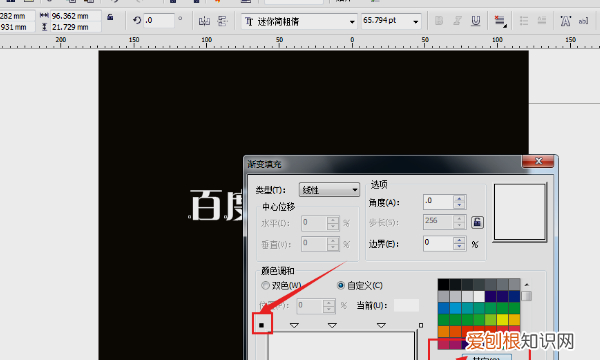This screenshot has width=600, height=360.
Task: Select the black square start gradient marker
Action: (x=262, y=325)
